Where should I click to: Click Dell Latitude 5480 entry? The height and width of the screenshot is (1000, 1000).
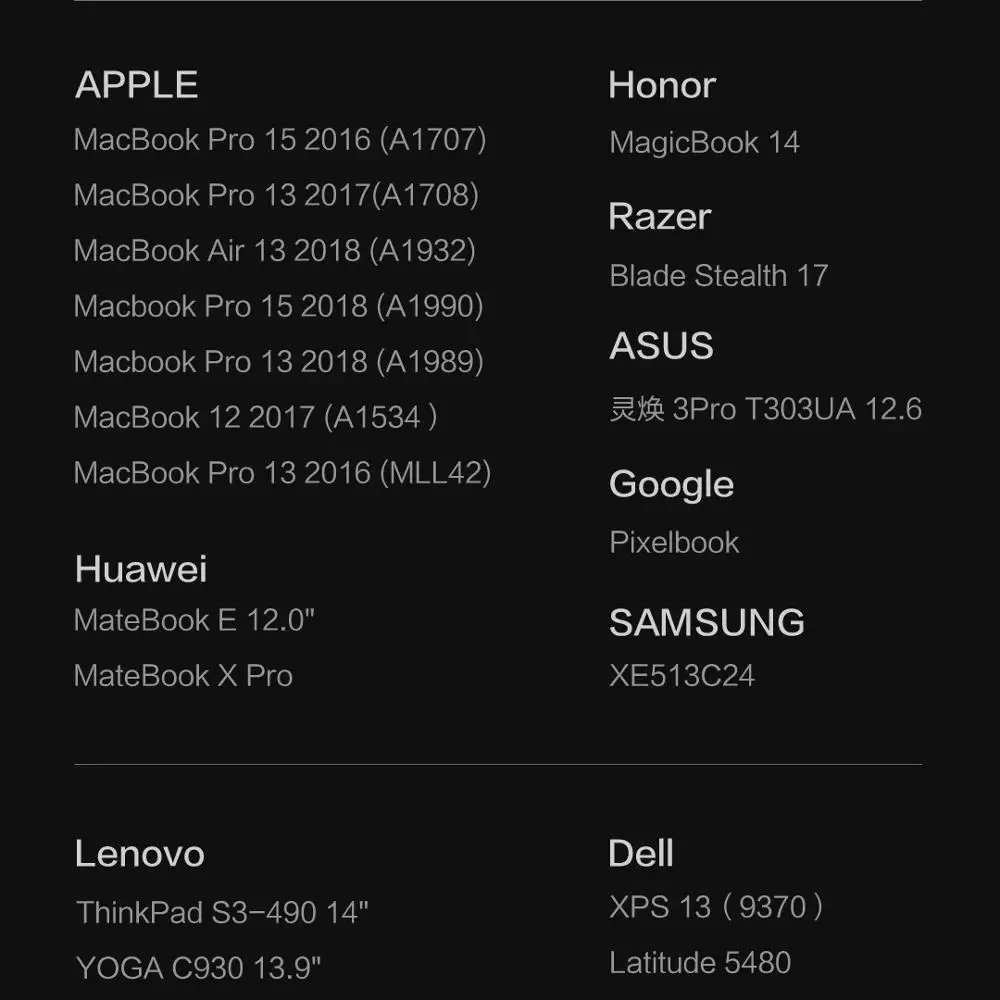pyautogui.click(x=699, y=962)
